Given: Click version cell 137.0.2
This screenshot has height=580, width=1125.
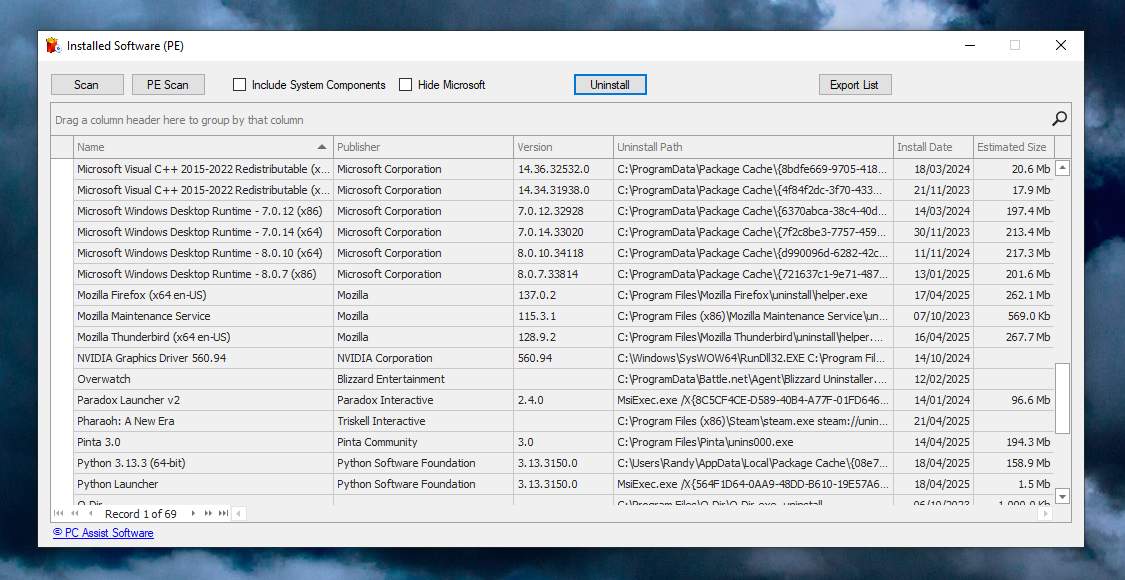Looking at the screenshot, I should click(563, 295).
